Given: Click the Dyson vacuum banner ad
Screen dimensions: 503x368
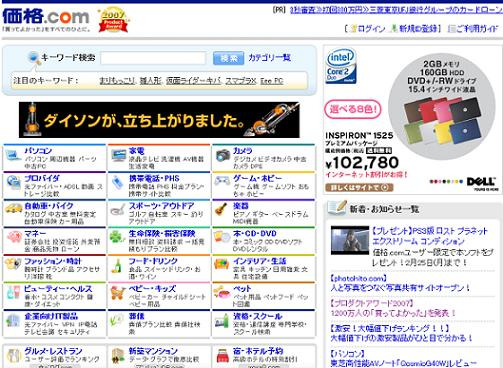Looking at the screenshot, I should point(159,120).
